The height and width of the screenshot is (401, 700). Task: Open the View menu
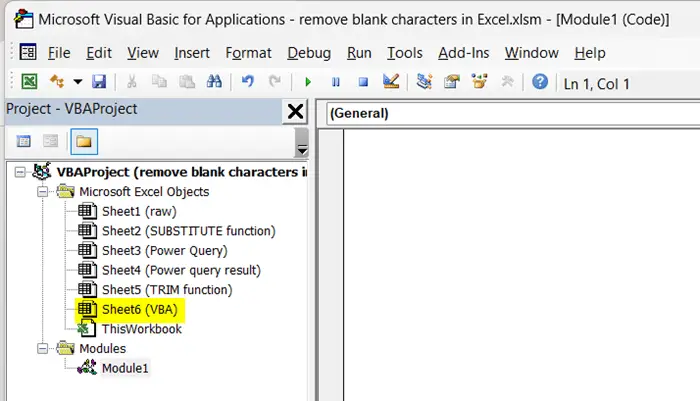(143, 53)
